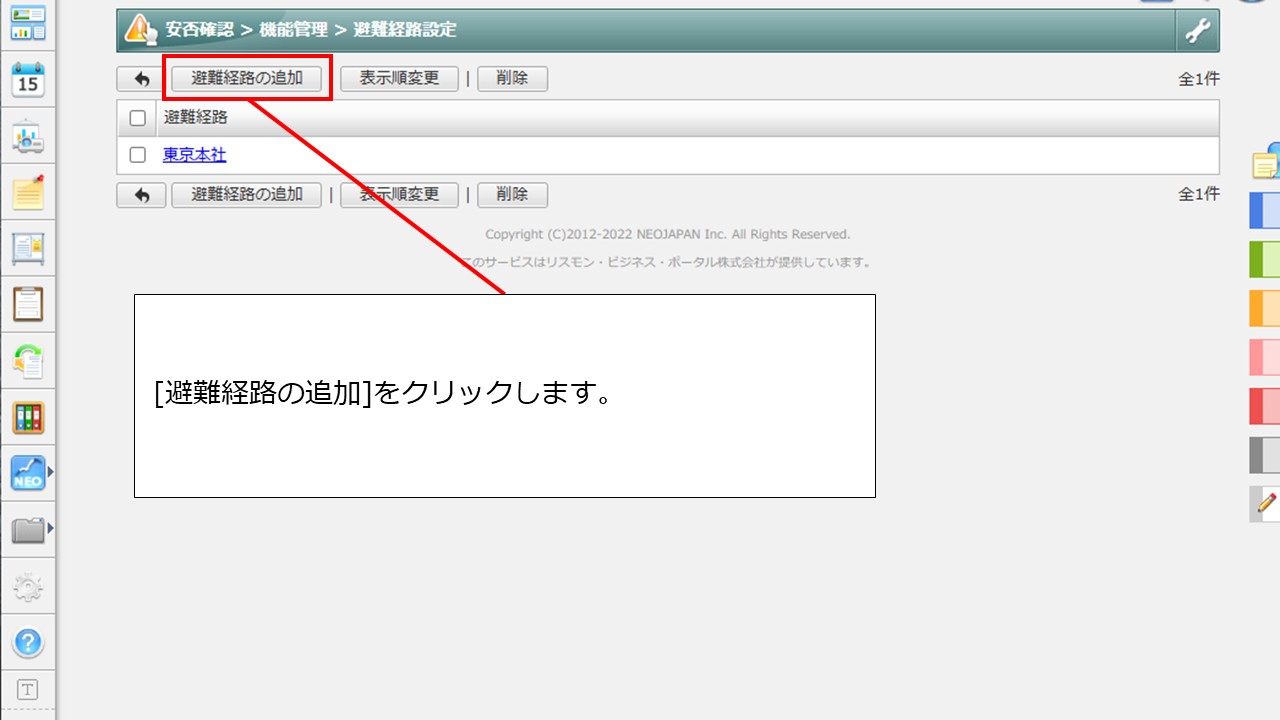Image resolution: width=1280 pixels, height=720 pixels.
Task: Pick the orange sticky note color
Action: coord(1265,308)
